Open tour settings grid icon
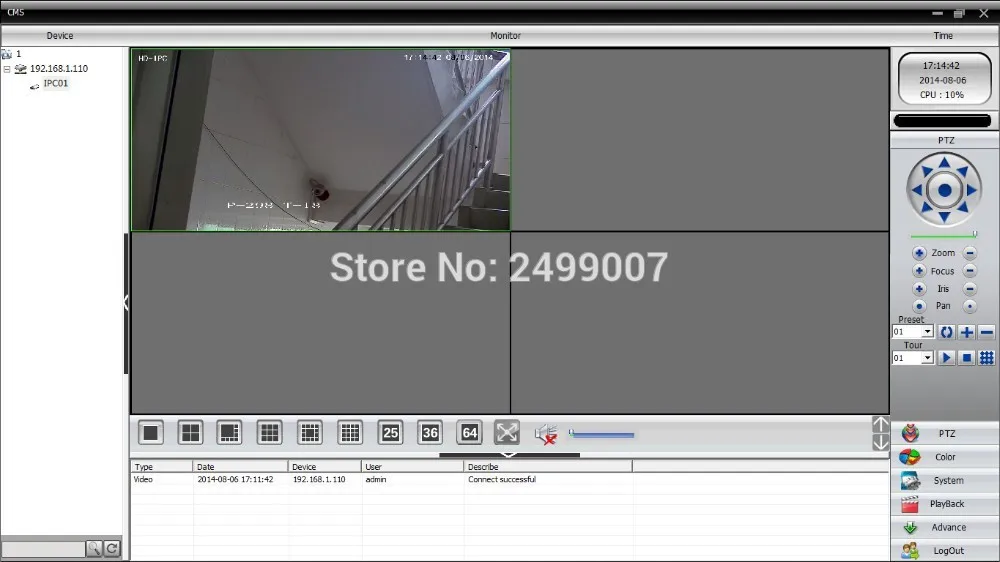 (987, 358)
